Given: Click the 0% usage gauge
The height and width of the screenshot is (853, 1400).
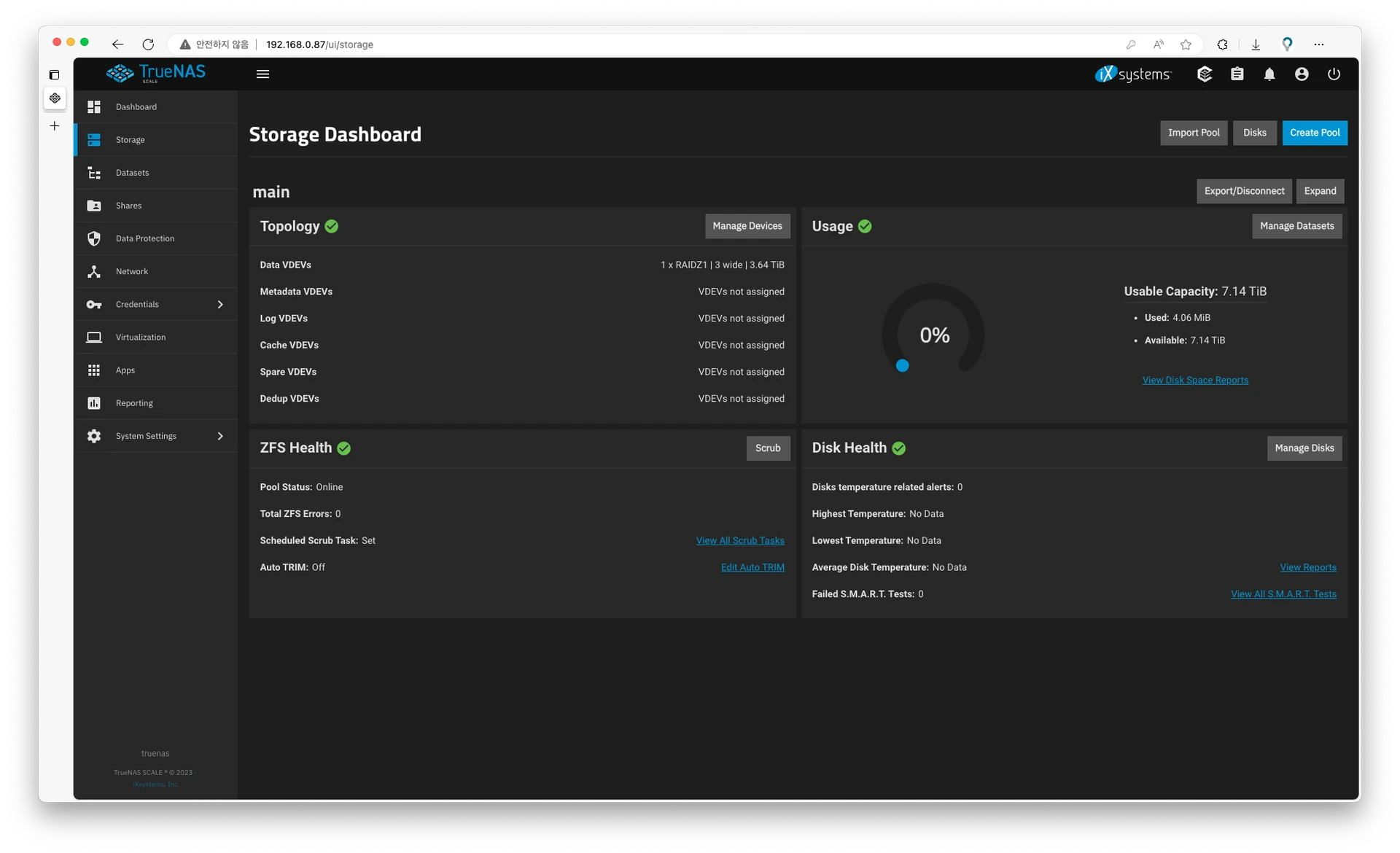Looking at the screenshot, I should [x=934, y=335].
